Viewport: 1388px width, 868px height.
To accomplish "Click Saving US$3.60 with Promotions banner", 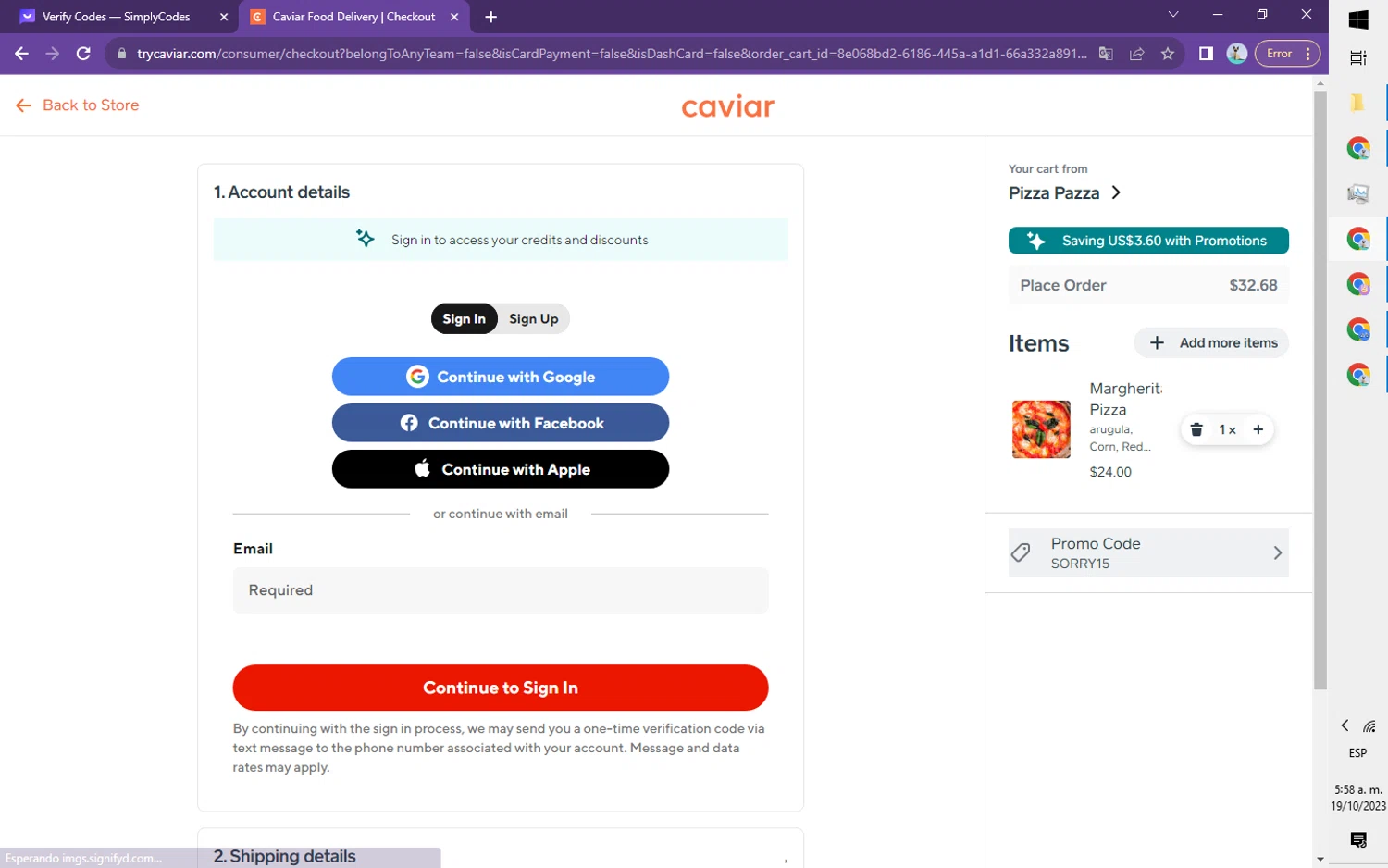I will [x=1148, y=241].
